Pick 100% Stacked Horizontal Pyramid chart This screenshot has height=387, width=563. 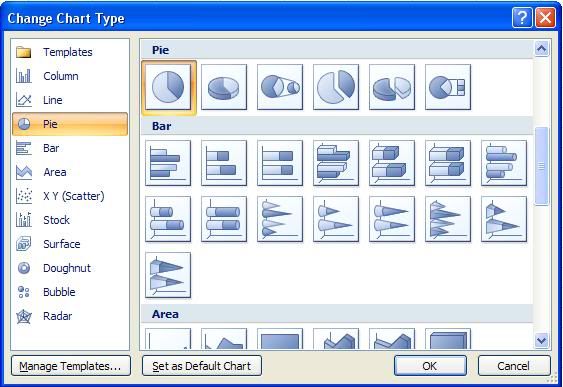coord(168,275)
